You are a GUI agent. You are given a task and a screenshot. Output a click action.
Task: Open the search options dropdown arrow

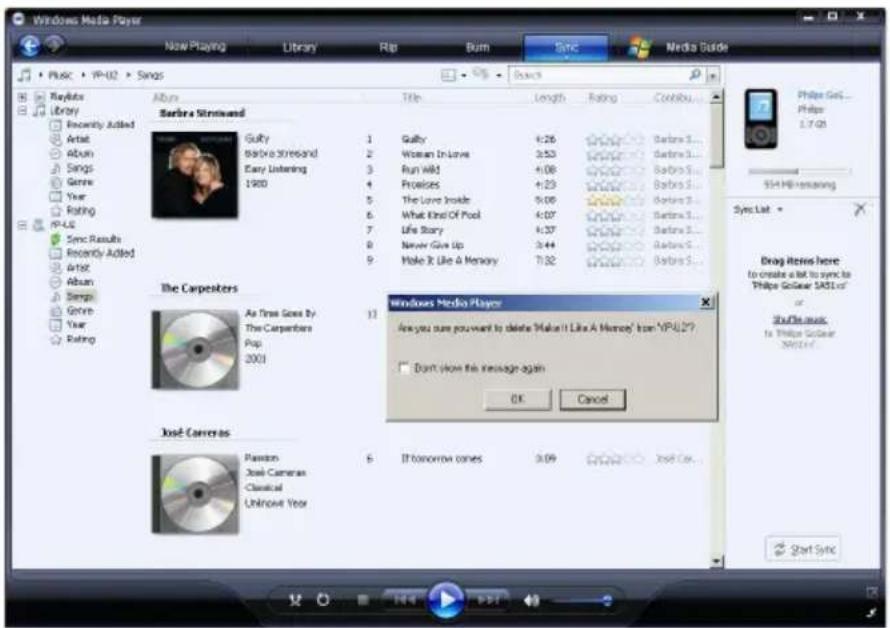click(713, 75)
